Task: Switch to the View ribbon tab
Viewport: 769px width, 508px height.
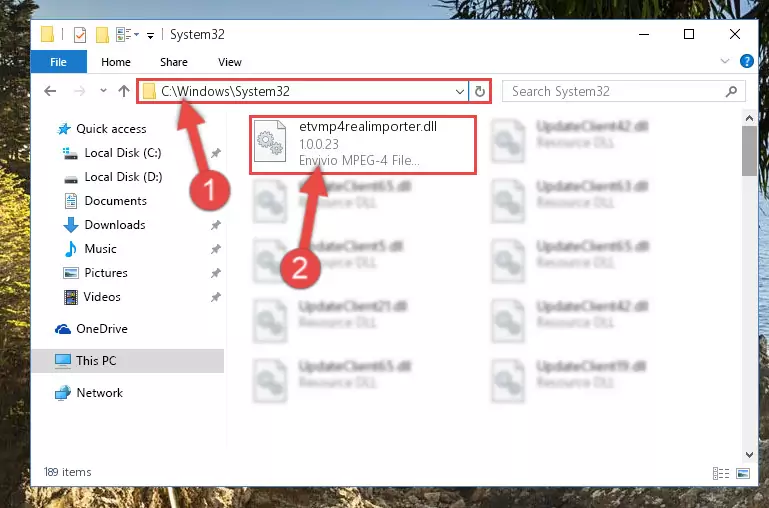Action: tap(230, 62)
